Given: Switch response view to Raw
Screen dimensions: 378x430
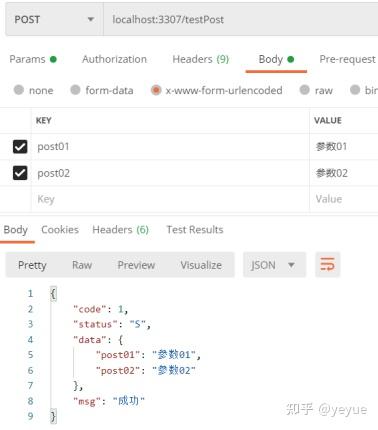Looking at the screenshot, I should pos(82,265).
